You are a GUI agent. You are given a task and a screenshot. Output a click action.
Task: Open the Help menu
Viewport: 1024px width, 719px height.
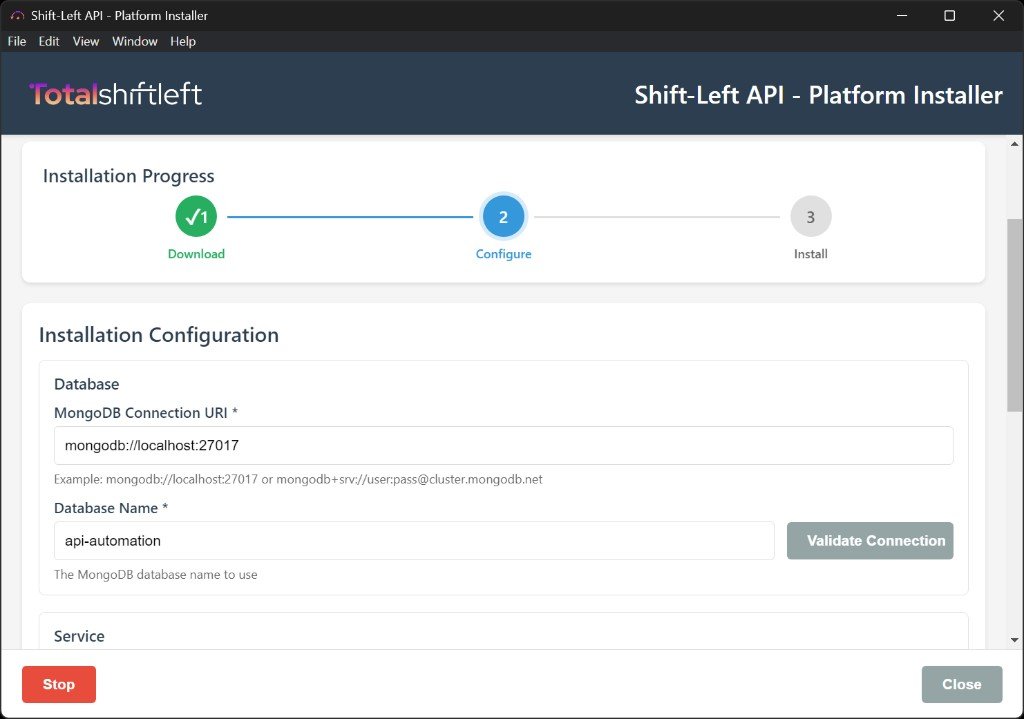[x=183, y=41]
